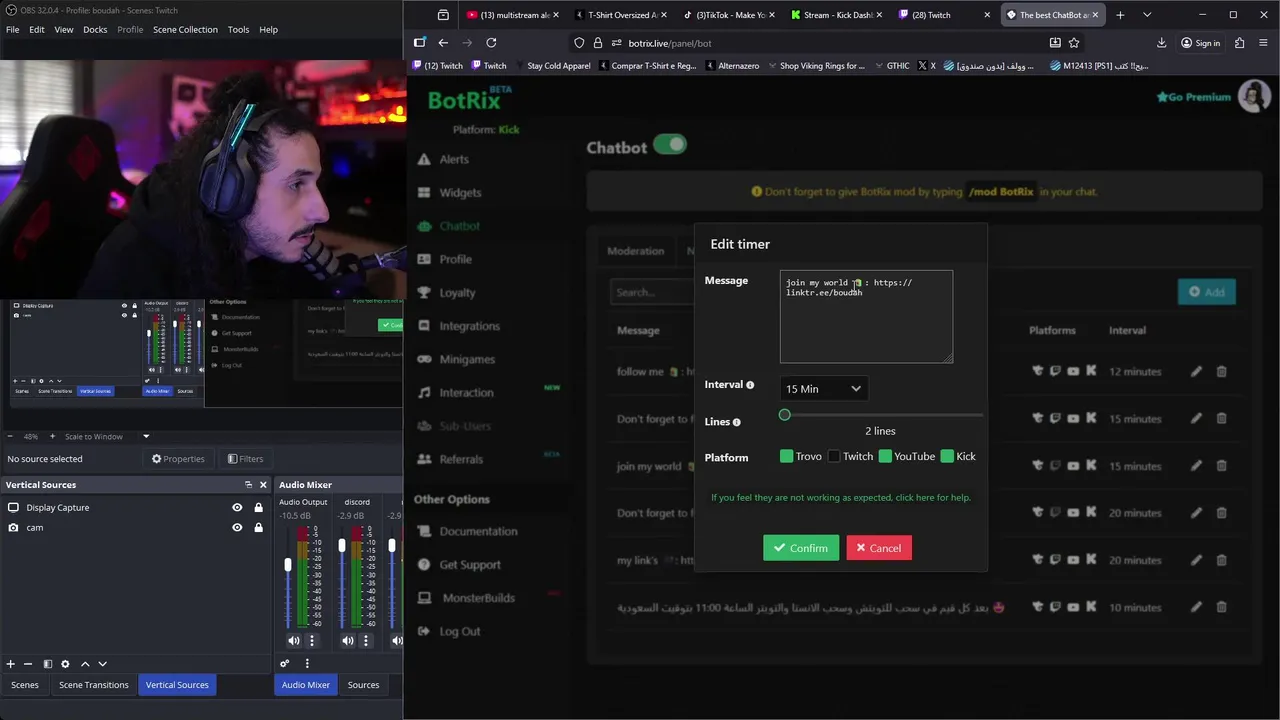The height and width of the screenshot is (720, 1280).
Task: Edit the 'follow me' timer with pencil
Action: click(x=1196, y=372)
